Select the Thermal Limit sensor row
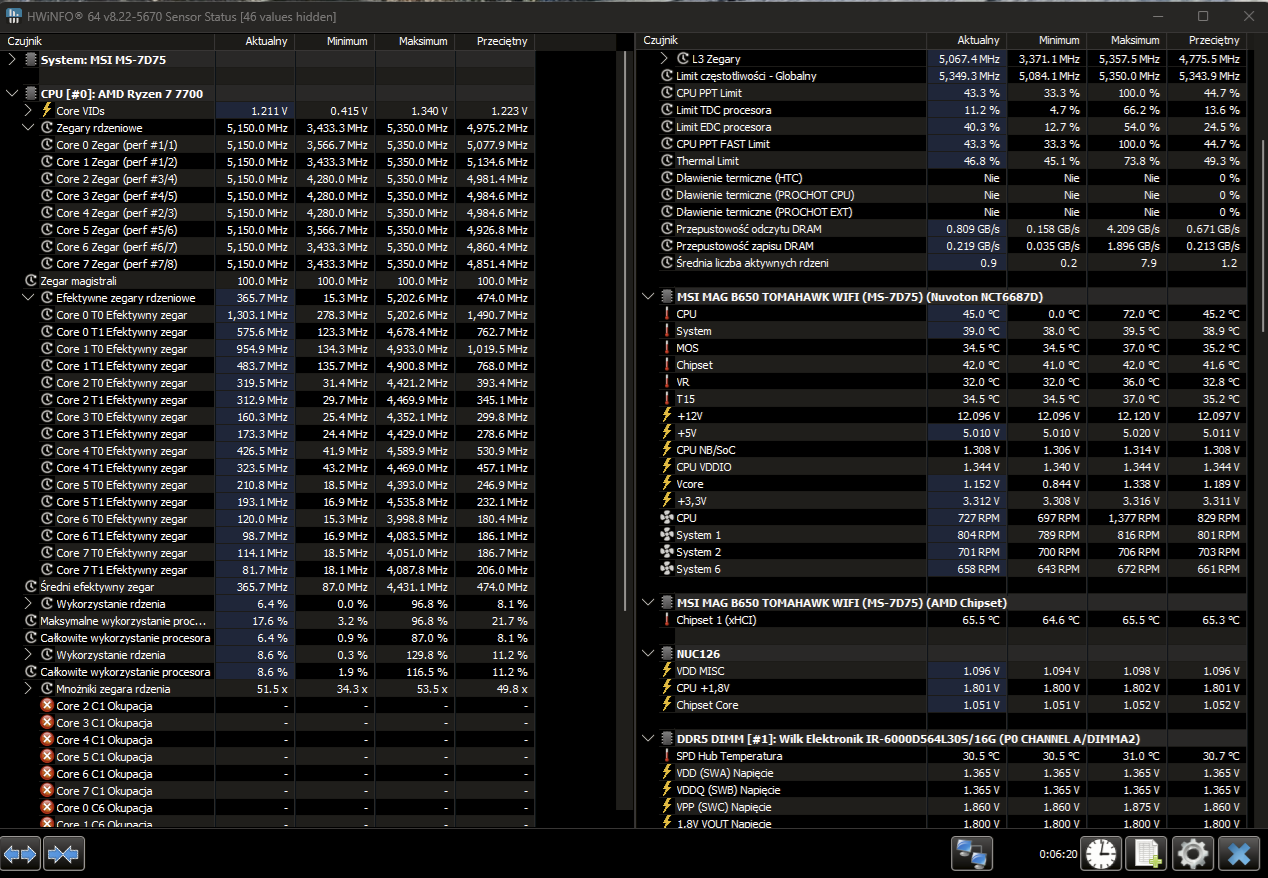 coord(707,161)
